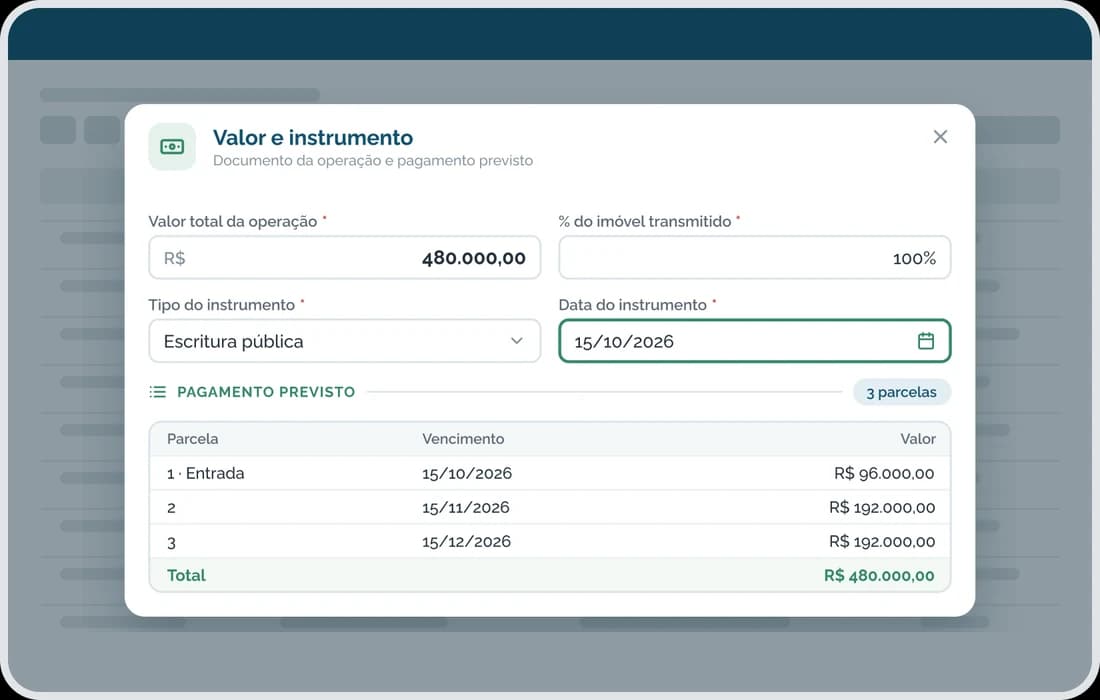Viewport: 1100px width, 700px height.
Task: Click the R$ 480.000,00 total amount
Action: pyautogui.click(x=879, y=576)
